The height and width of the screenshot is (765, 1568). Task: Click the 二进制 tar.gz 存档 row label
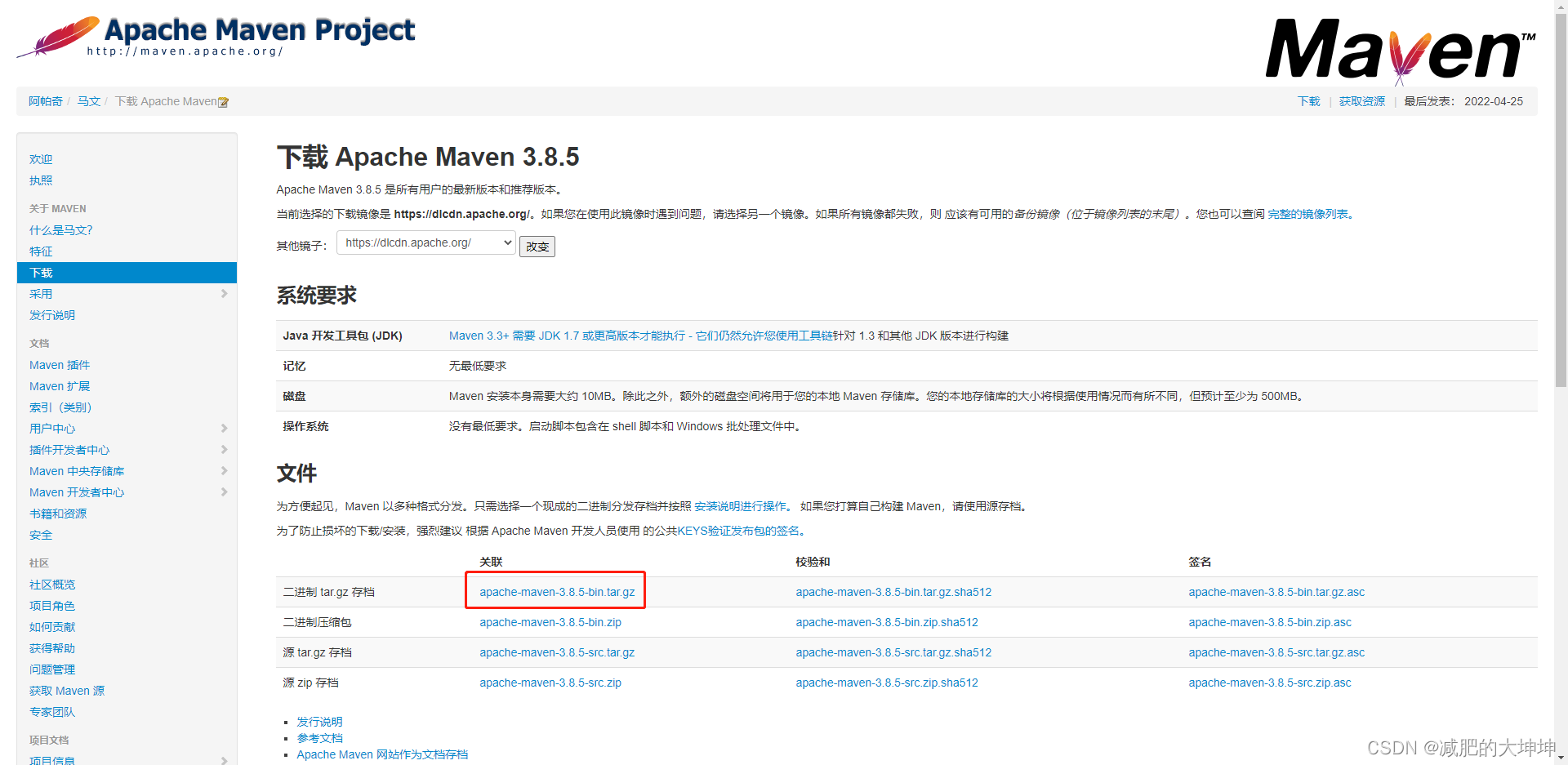(x=328, y=592)
